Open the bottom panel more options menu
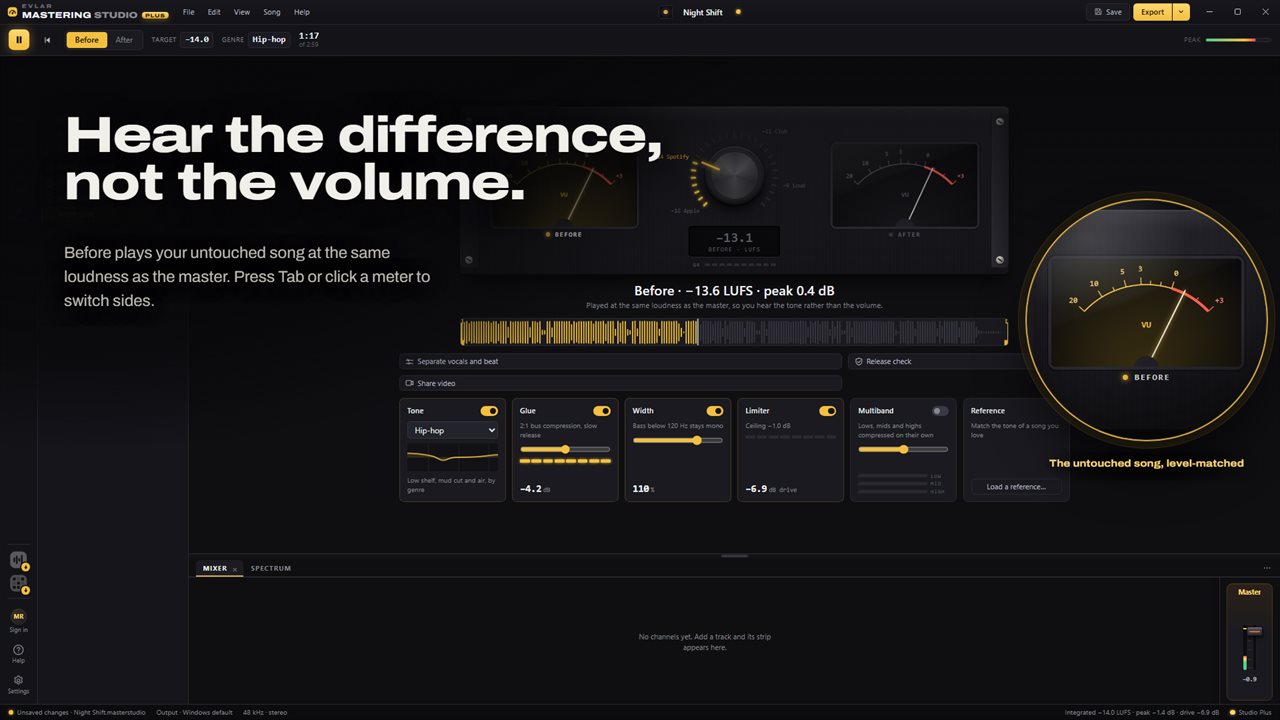Viewport: 1280px width, 720px height. pos(1267,568)
